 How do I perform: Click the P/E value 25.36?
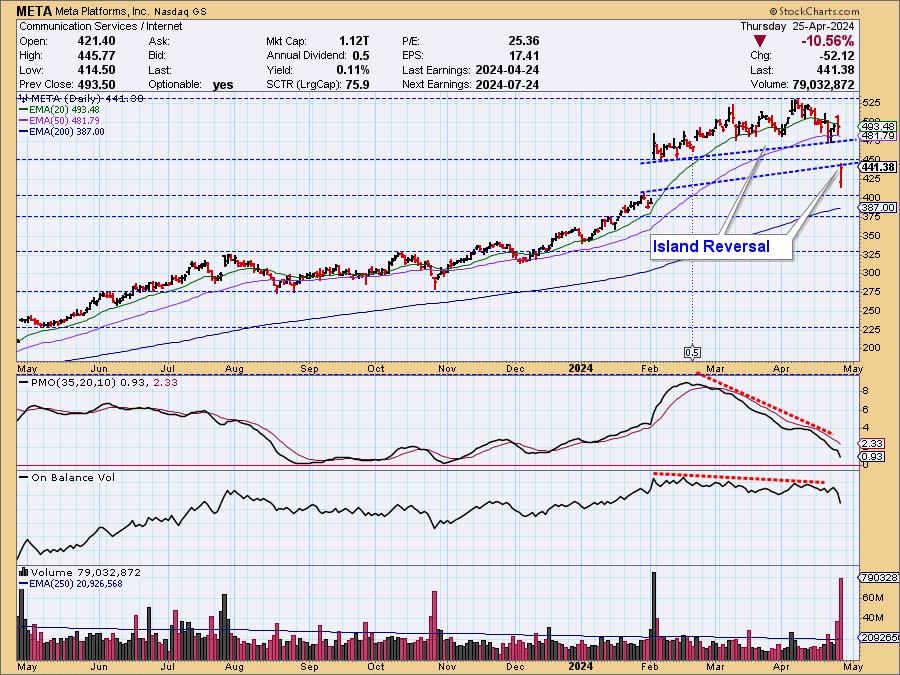tap(523, 41)
